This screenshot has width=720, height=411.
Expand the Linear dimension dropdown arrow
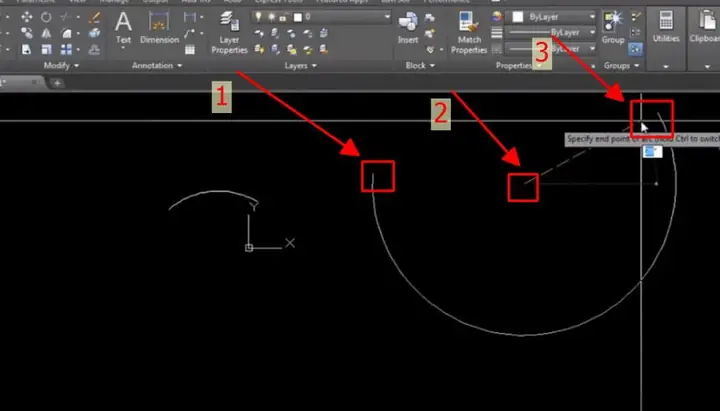(x=202, y=17)
